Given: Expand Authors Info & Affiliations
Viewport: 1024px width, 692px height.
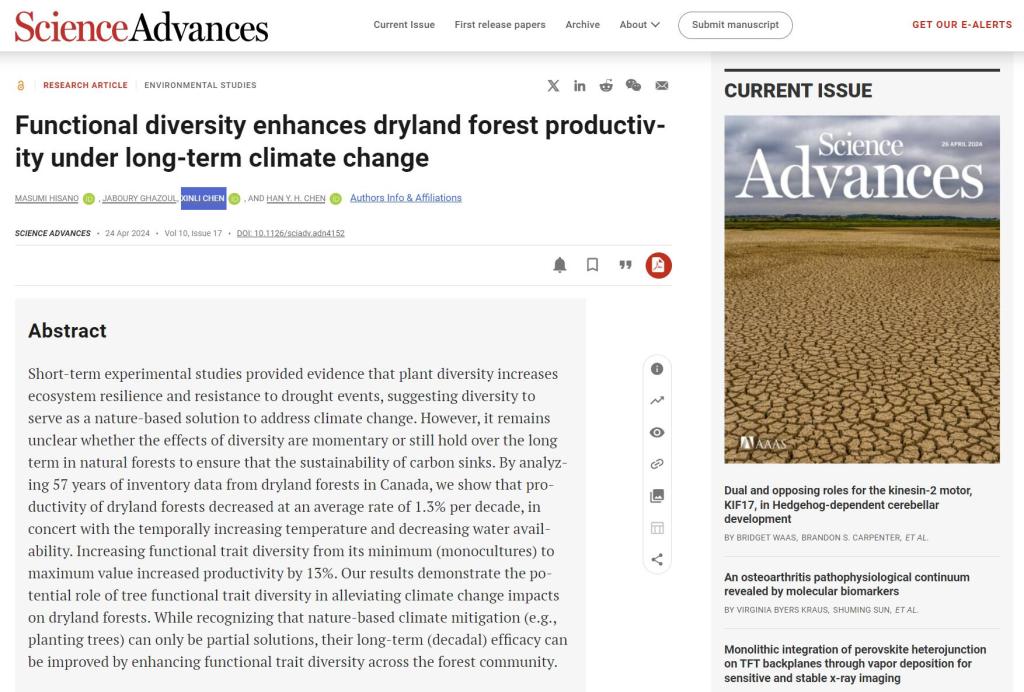Looking at the screenshot, I should point(405,198).
